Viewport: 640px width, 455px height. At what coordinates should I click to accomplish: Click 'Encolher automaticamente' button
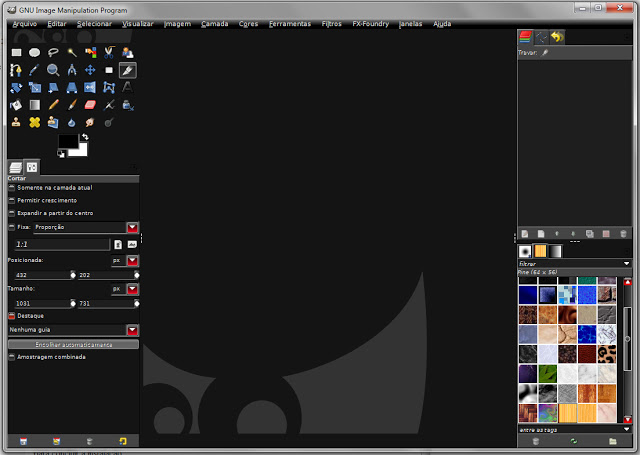coord(73,344)
